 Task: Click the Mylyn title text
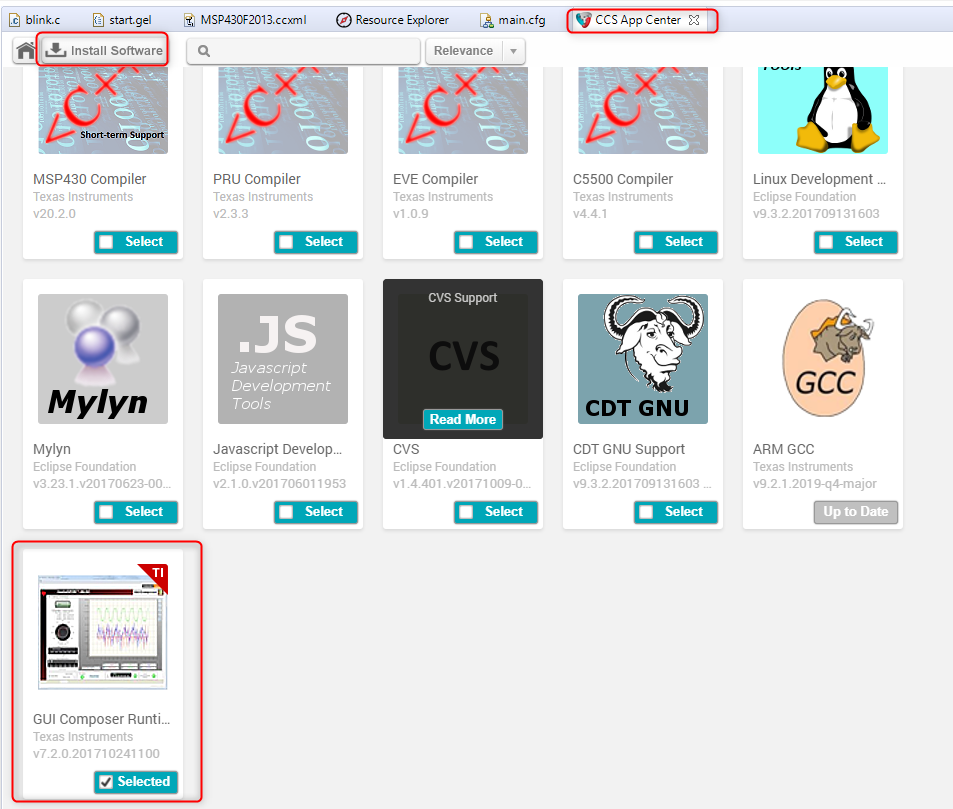click(x=52, y=449)
